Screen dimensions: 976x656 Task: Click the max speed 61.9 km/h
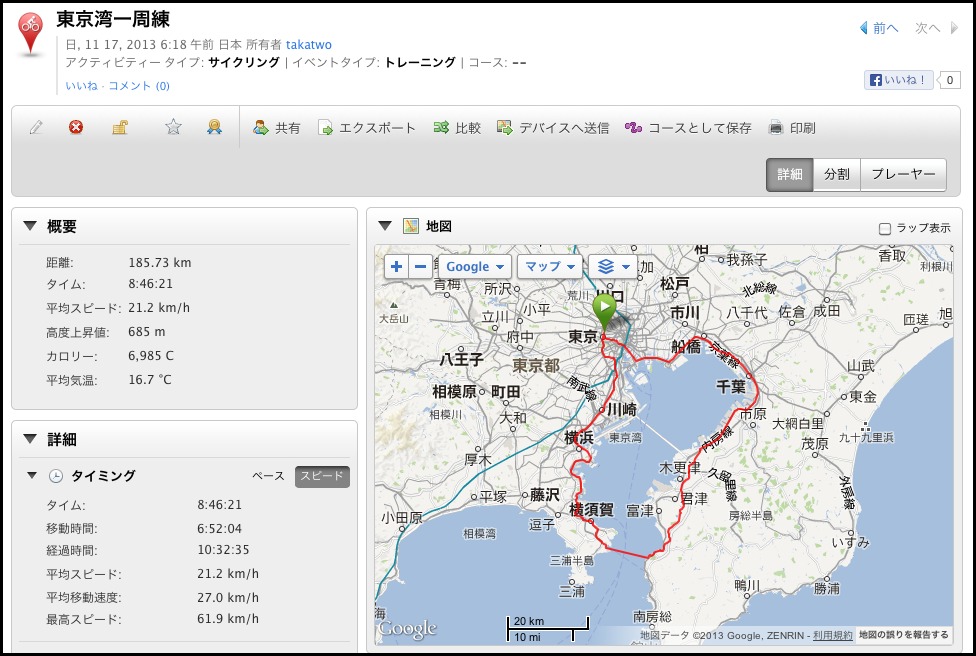(x=228, y=619)
